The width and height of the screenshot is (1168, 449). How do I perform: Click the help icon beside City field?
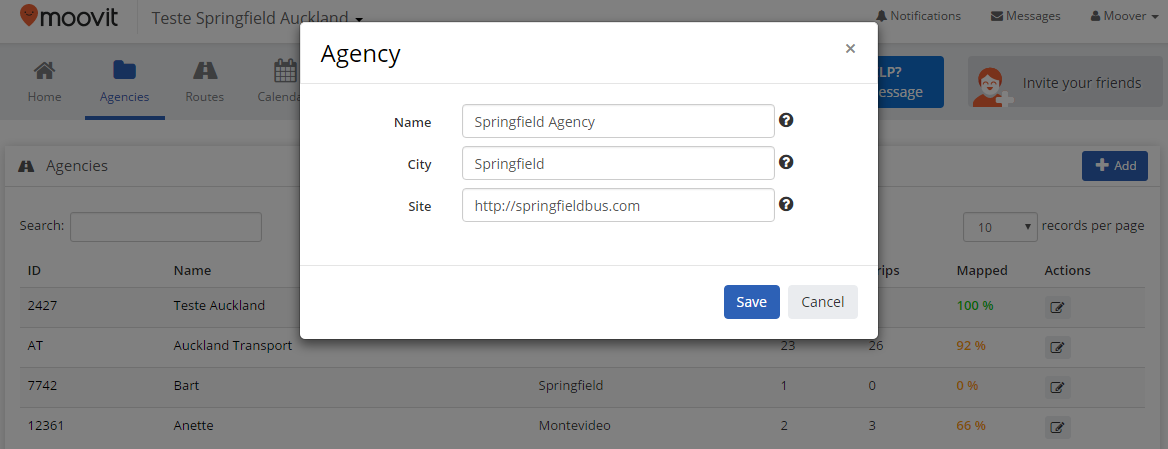785,162
